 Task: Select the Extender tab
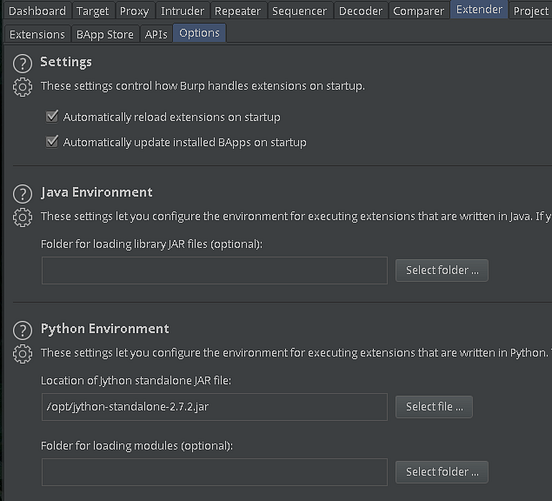pyautogui.click(x=479, y=10)
